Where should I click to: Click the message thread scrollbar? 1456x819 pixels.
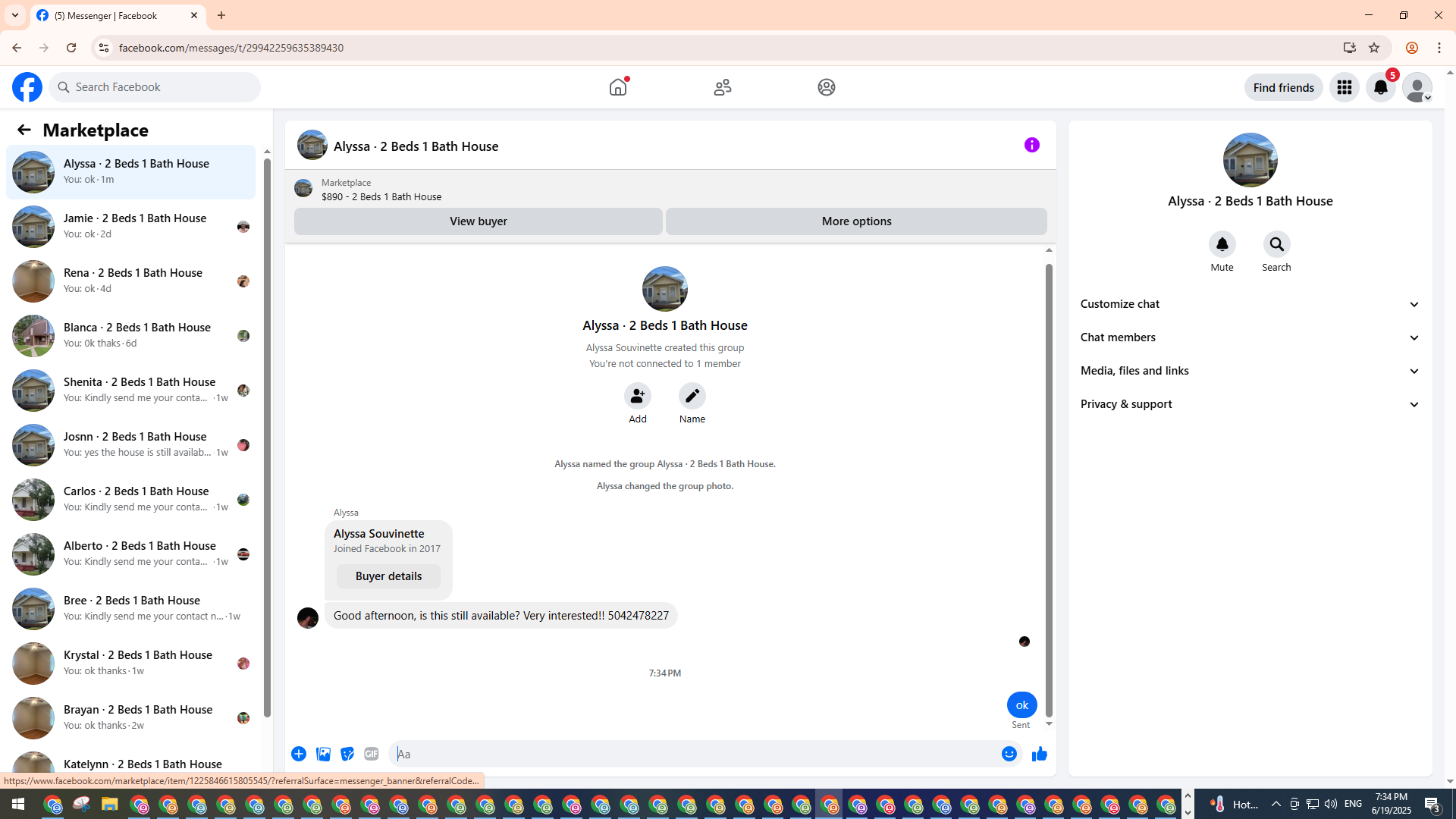1049,491
